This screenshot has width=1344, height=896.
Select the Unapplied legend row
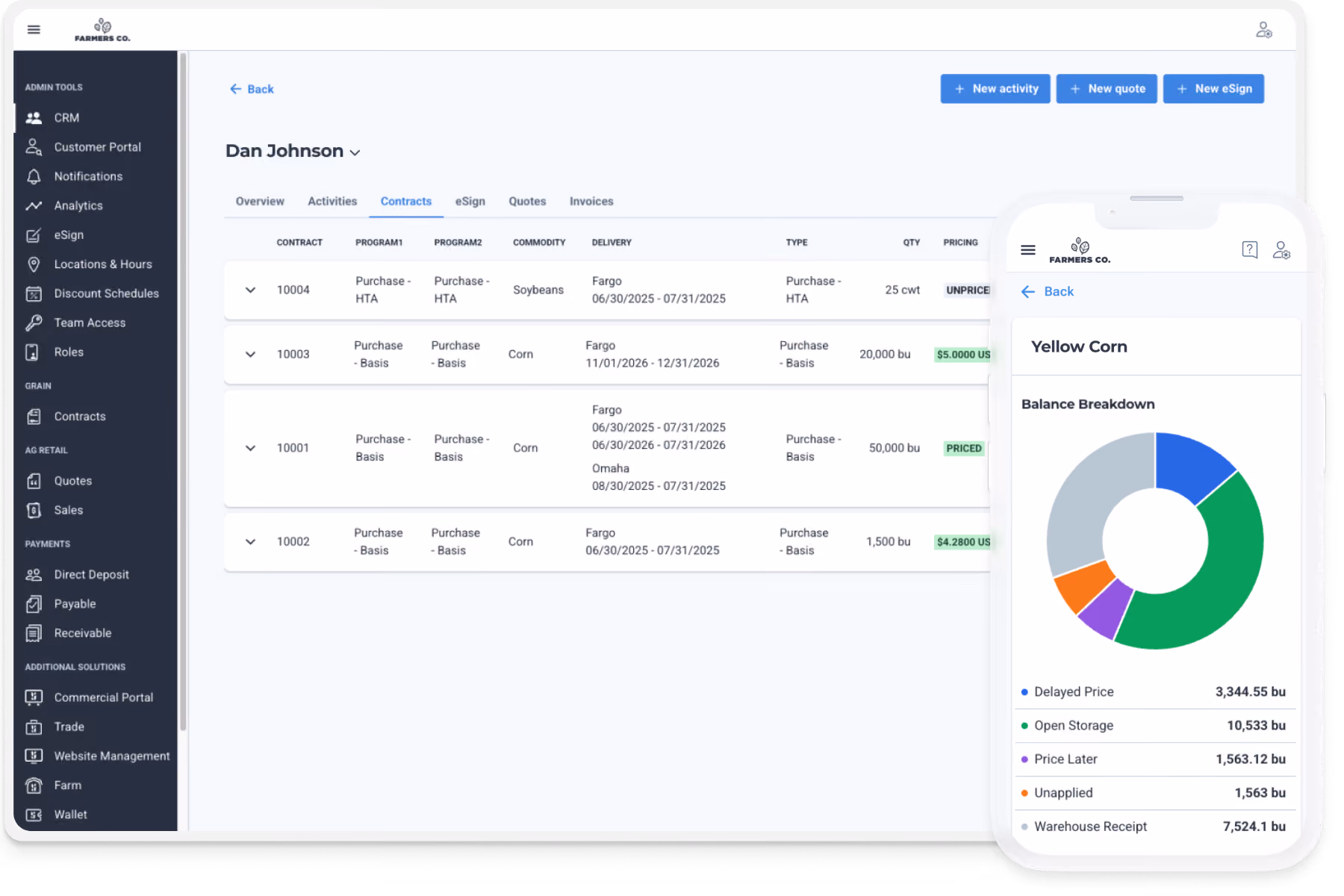(1154, 793)
